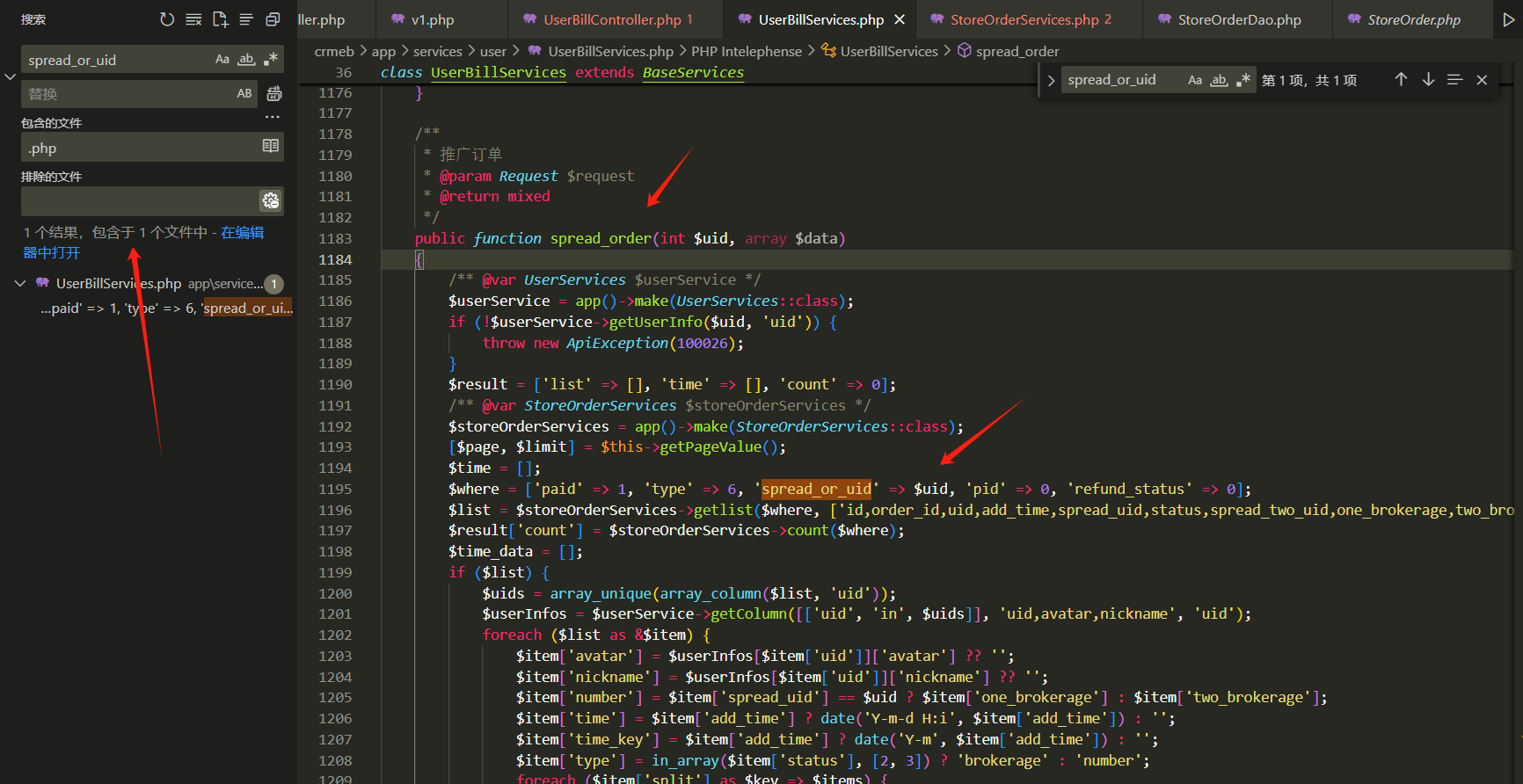1523x784 pixels.
Task: Refresh search results in the search panel
Action: (167, 19)
